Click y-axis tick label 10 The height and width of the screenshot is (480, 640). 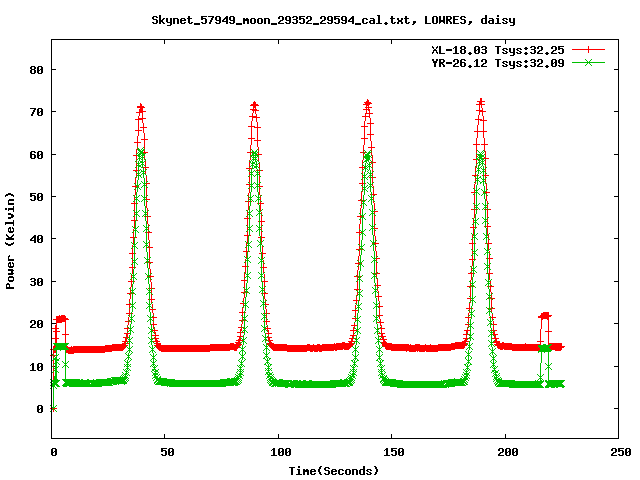click(x=36, y=367)
